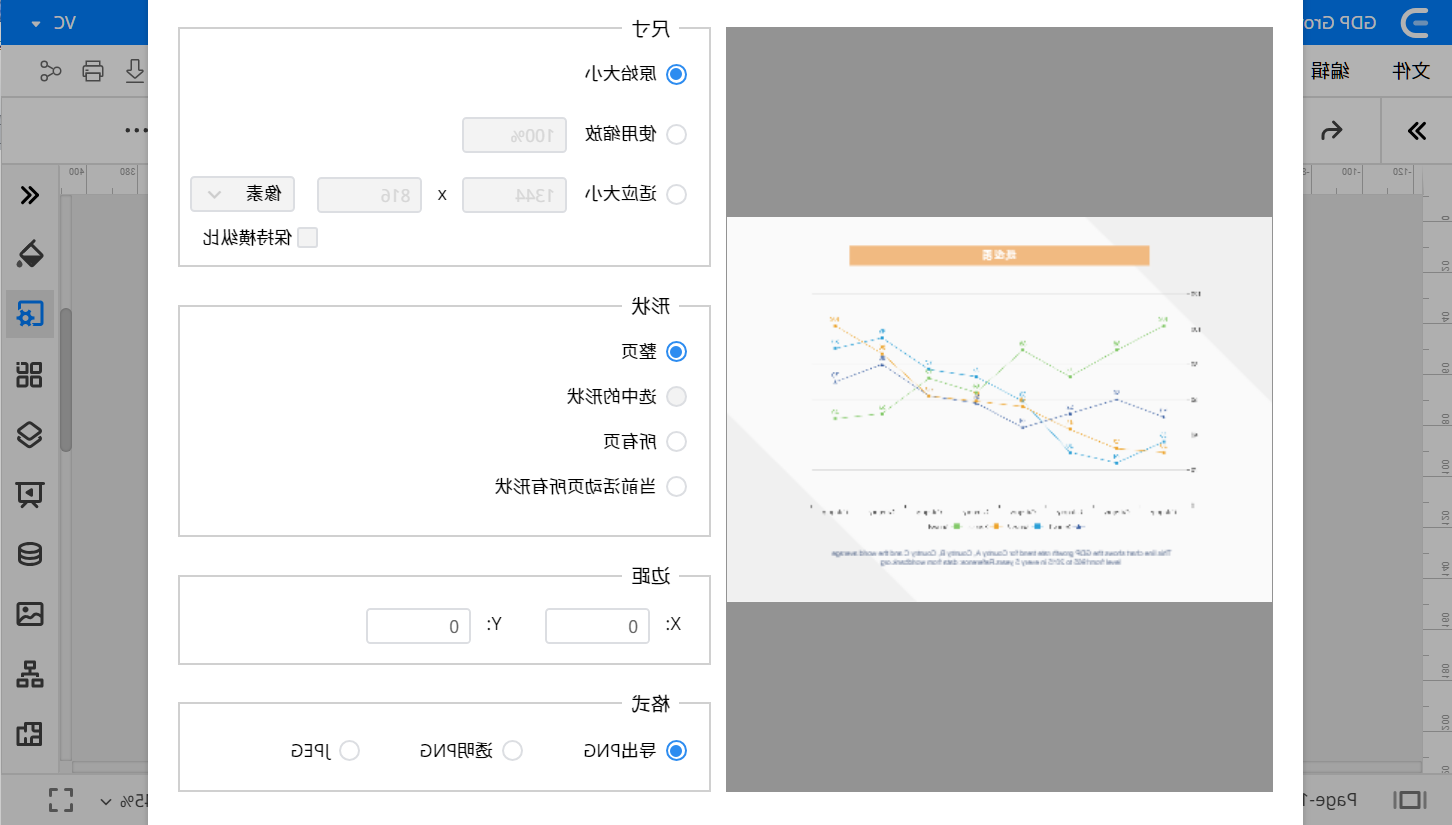The width and height of the screenshot is (1452, 825).
Task: Open the image picture panel icon
Action: (x=30, y=614)
